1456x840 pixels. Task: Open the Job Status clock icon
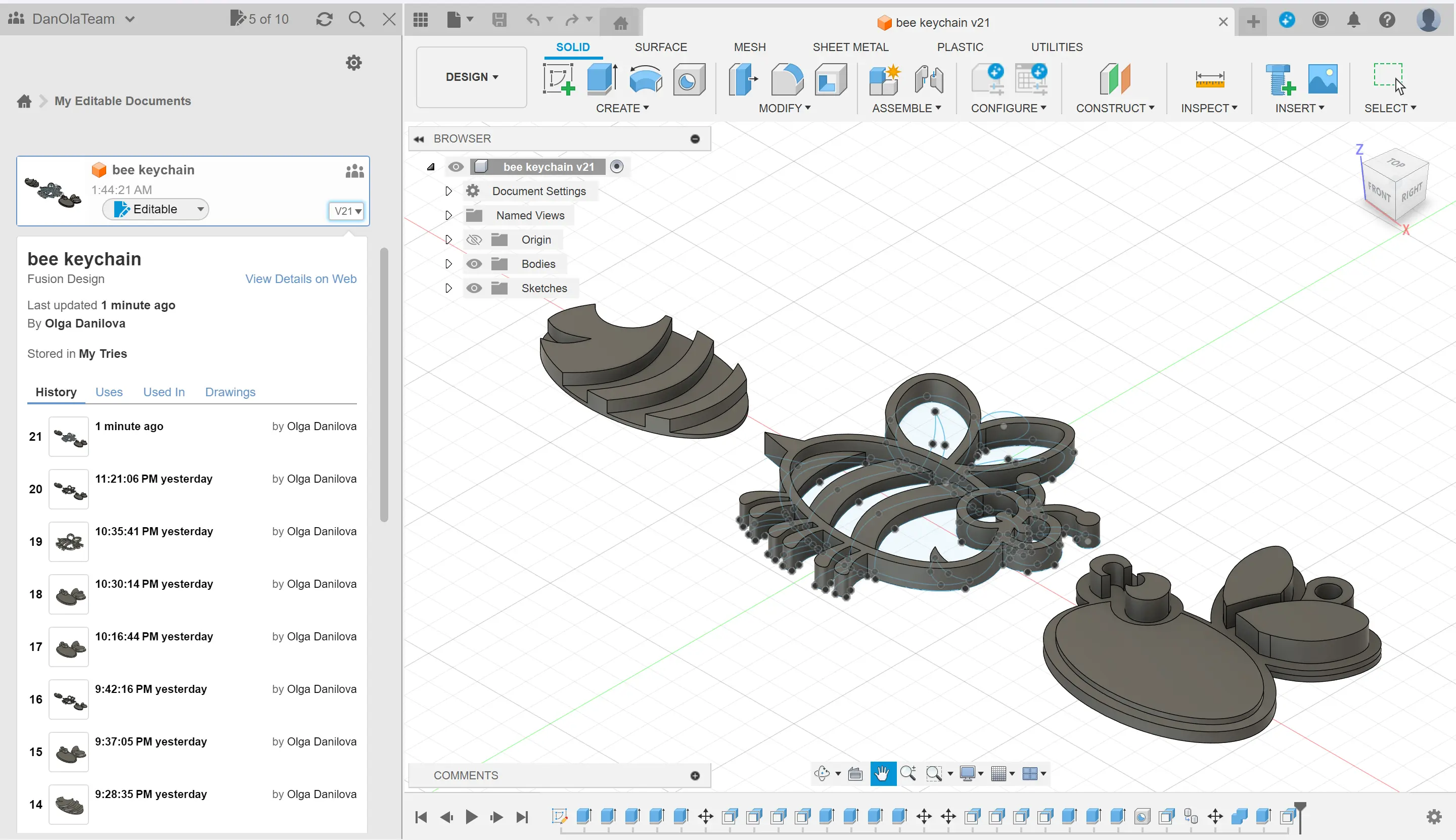[x=1321, y=20]
